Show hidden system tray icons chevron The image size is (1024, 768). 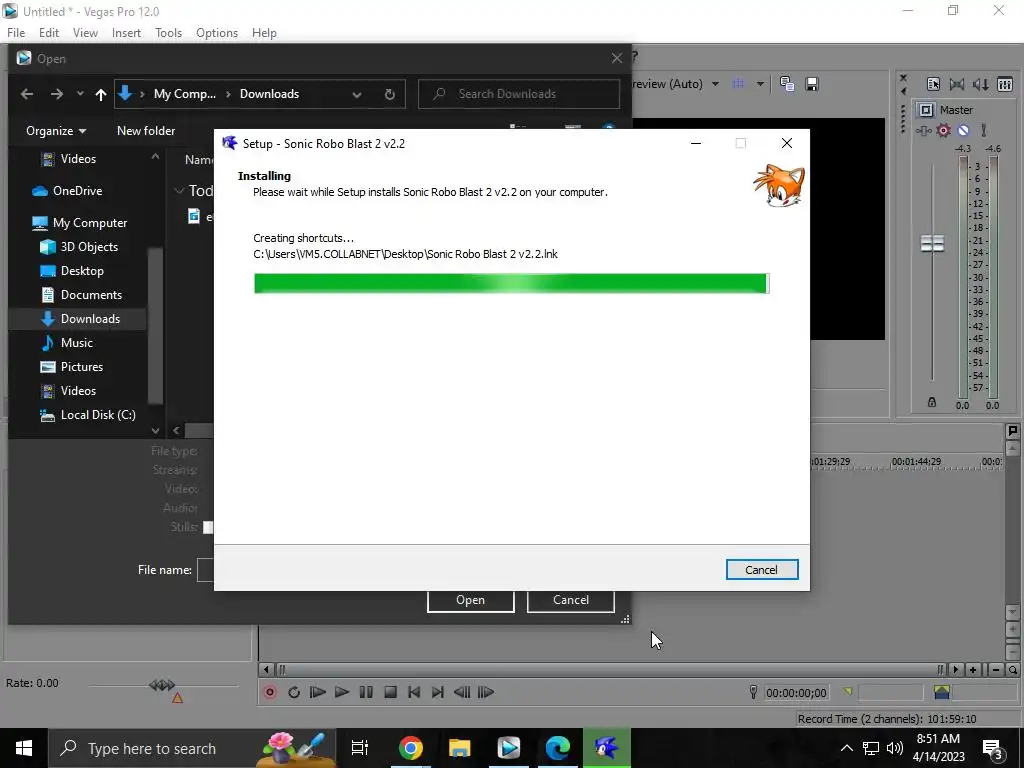846,748
